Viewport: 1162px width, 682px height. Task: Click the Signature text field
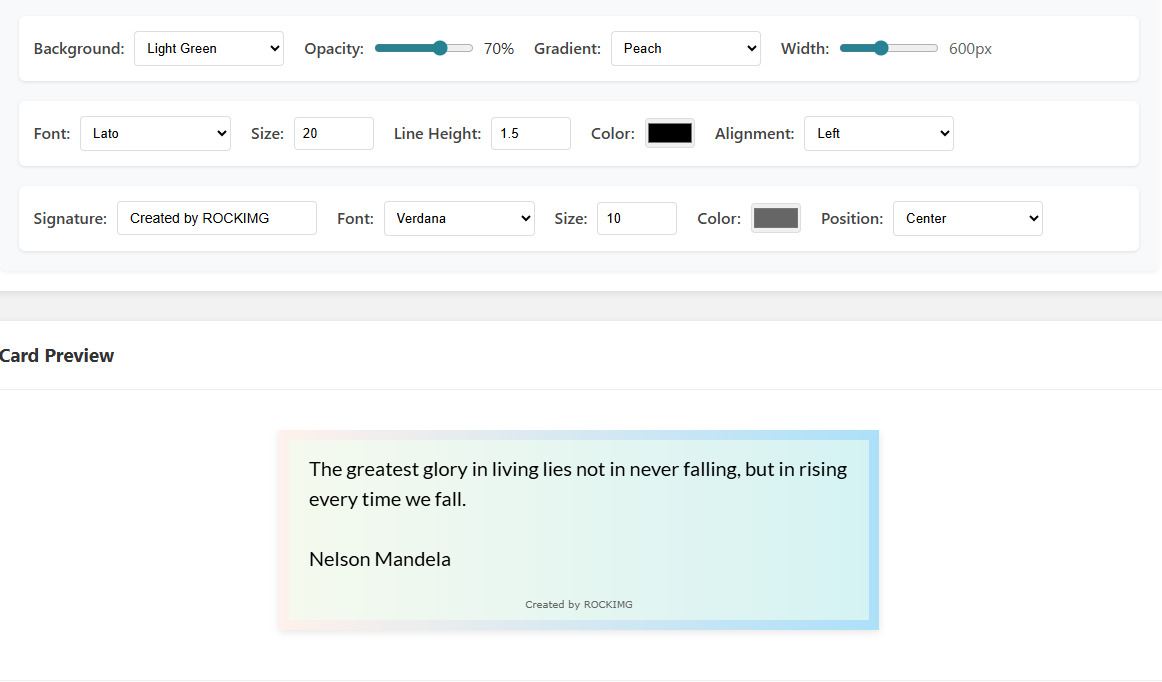[216, 218]
